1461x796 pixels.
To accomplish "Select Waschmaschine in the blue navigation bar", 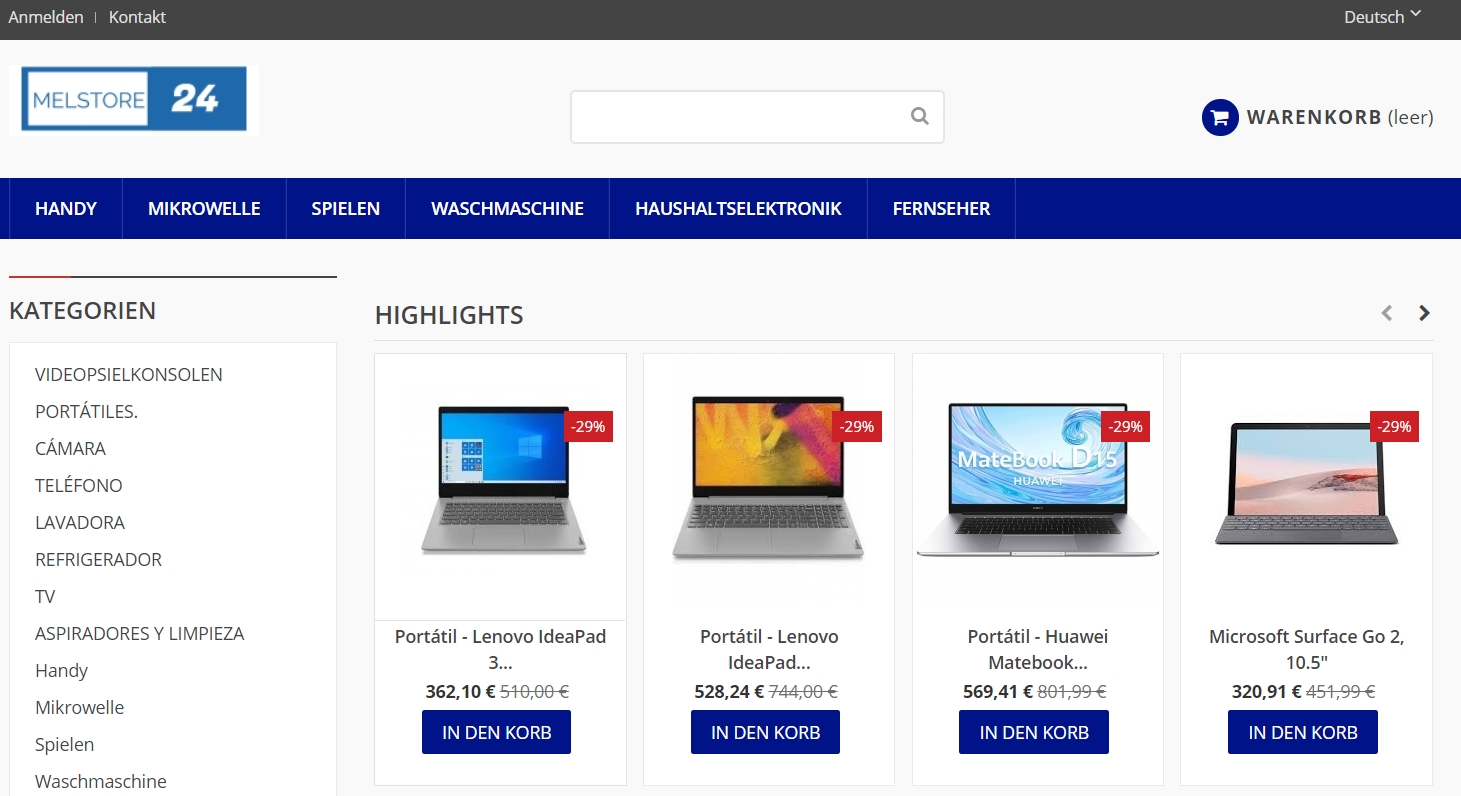I will [508, 209].
